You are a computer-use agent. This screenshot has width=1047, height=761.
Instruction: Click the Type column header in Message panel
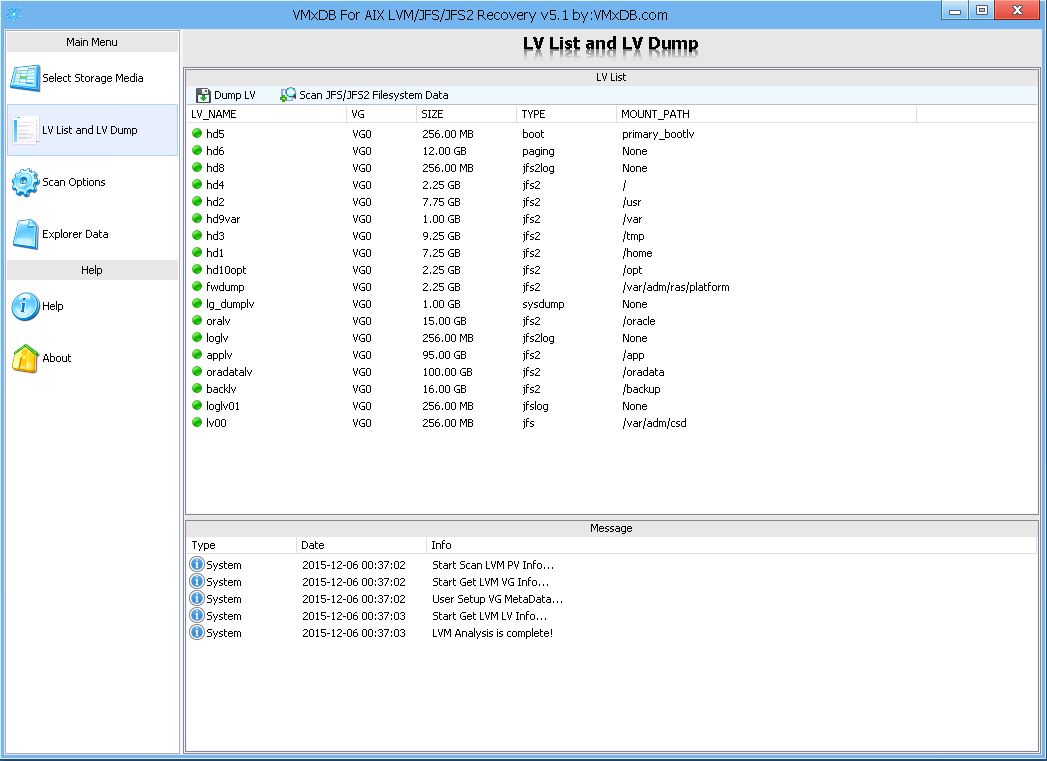click(241, 545)
